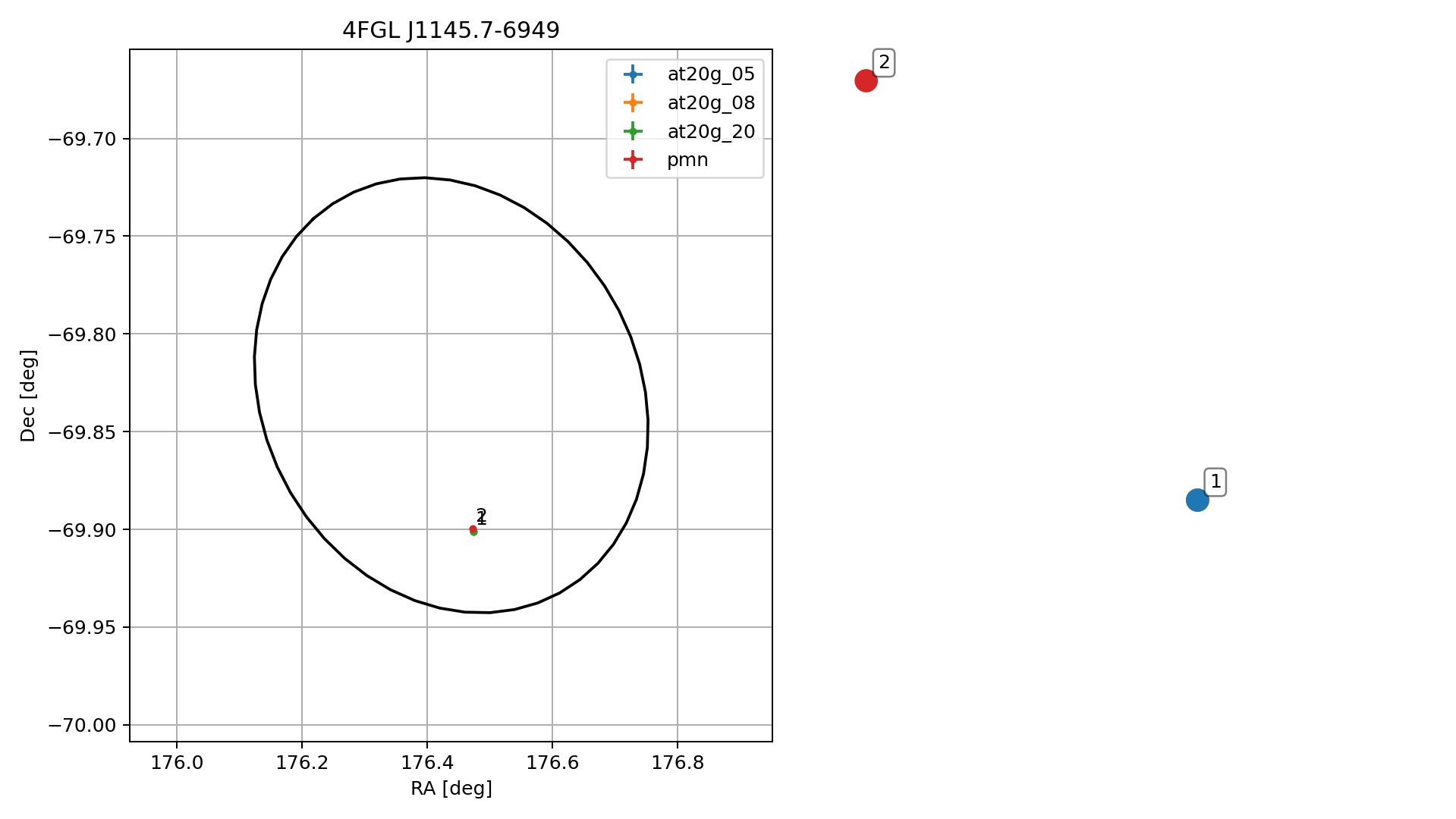Click the pmn legend marker
The image size is (1456, 819).
(633, 160)
